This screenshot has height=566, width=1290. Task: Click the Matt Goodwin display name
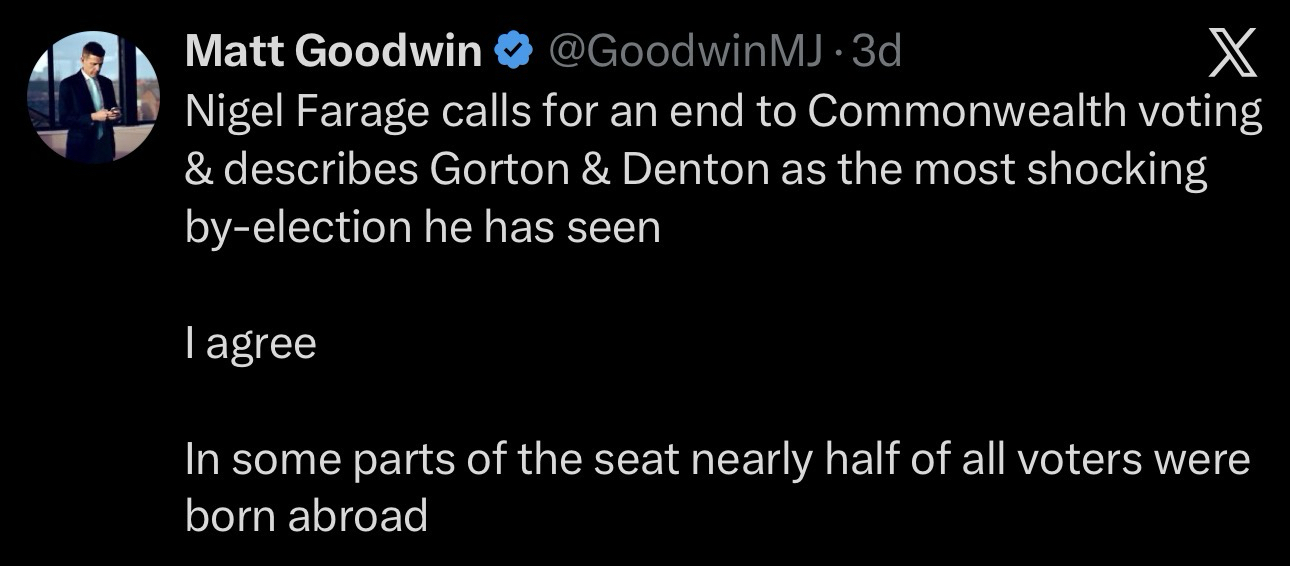tap(334, 52)
